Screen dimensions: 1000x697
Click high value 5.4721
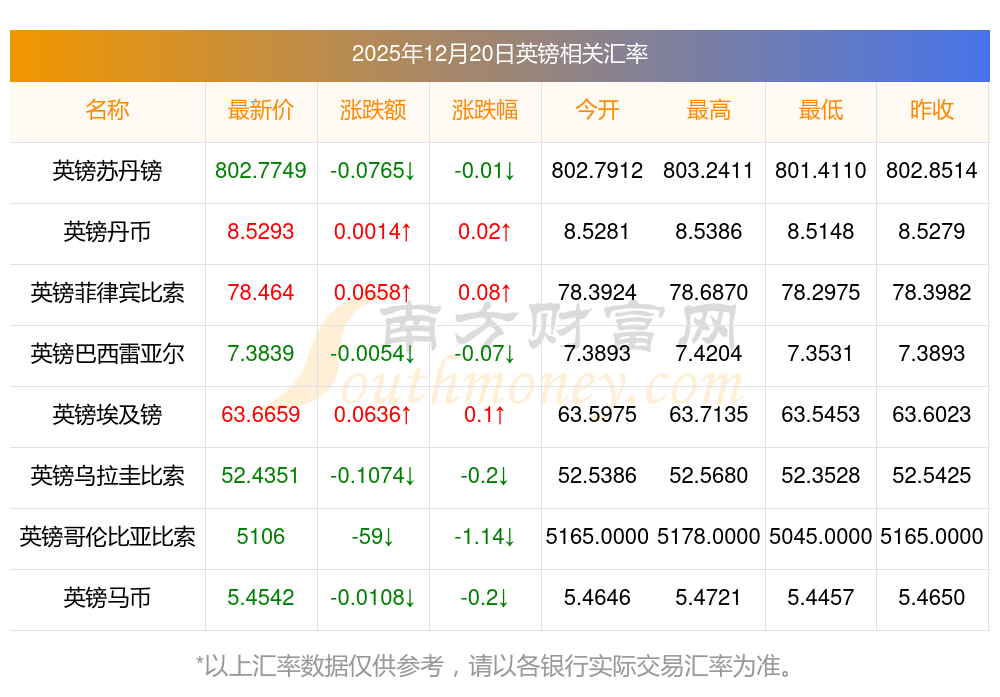[x=709, y=598]
